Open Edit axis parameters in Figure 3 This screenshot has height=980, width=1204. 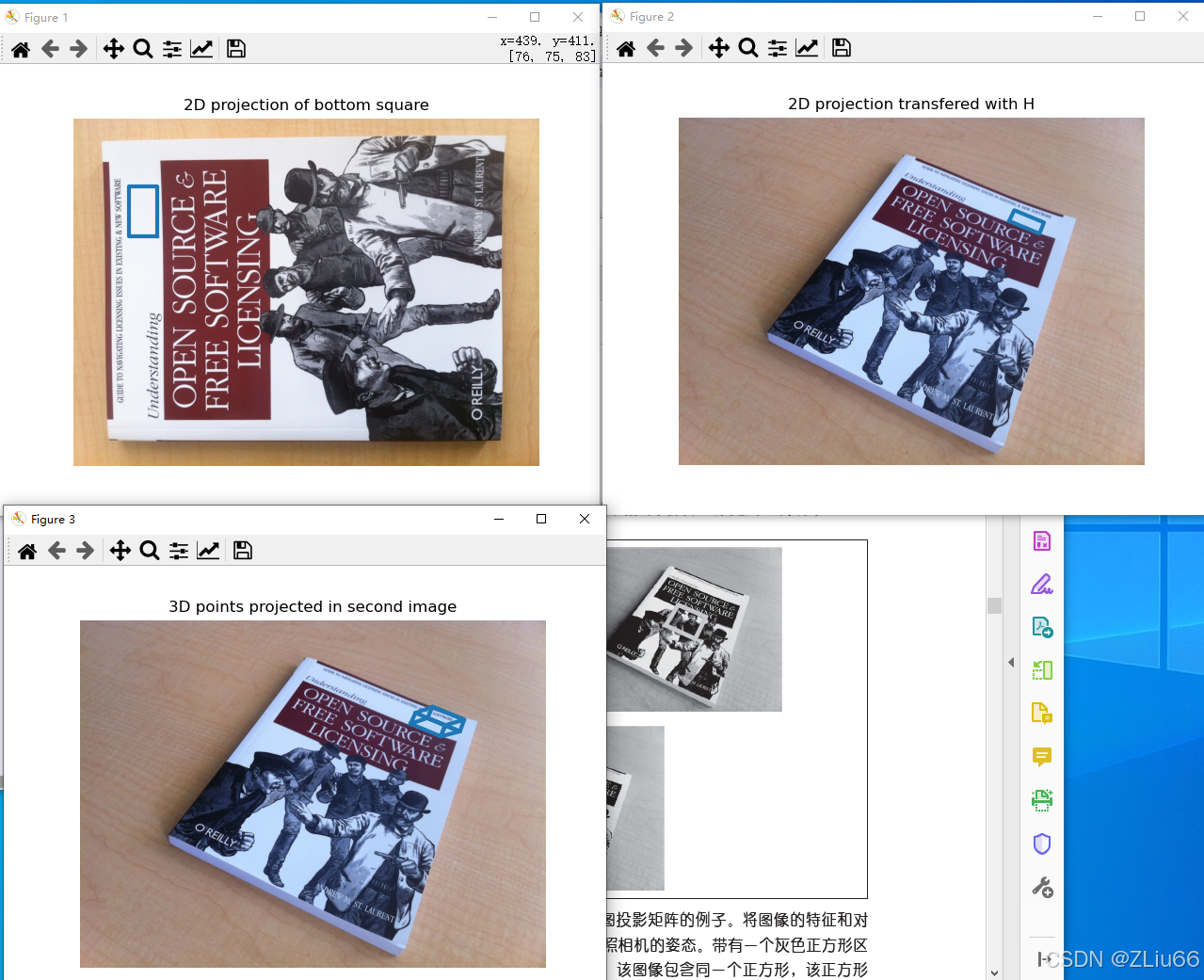coord(208,551)
